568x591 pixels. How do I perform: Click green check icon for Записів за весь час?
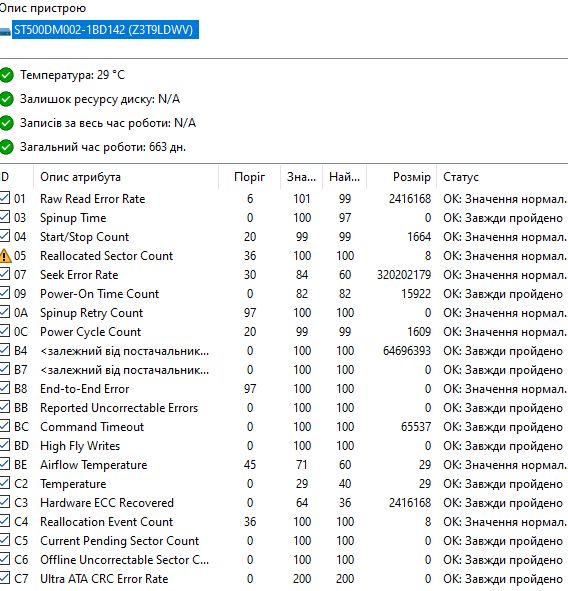6,123
